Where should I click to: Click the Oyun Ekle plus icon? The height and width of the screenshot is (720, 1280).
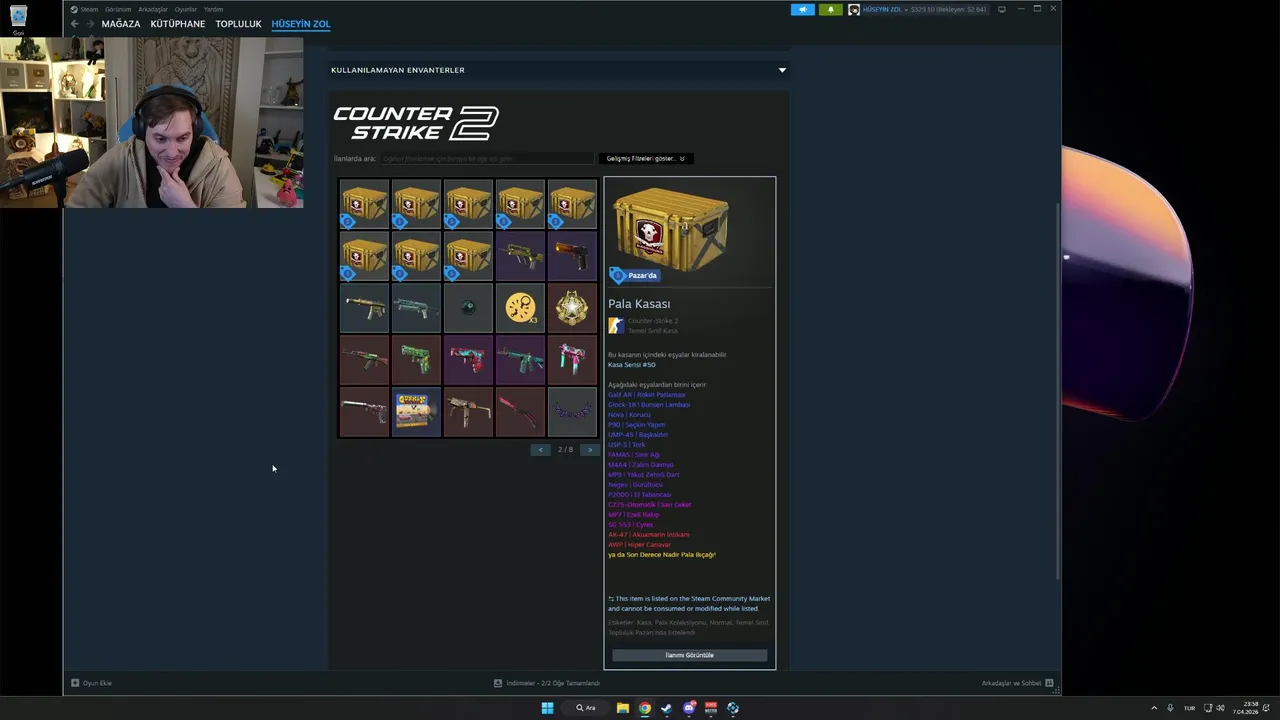pyautogui.click(x=75, y=683)
